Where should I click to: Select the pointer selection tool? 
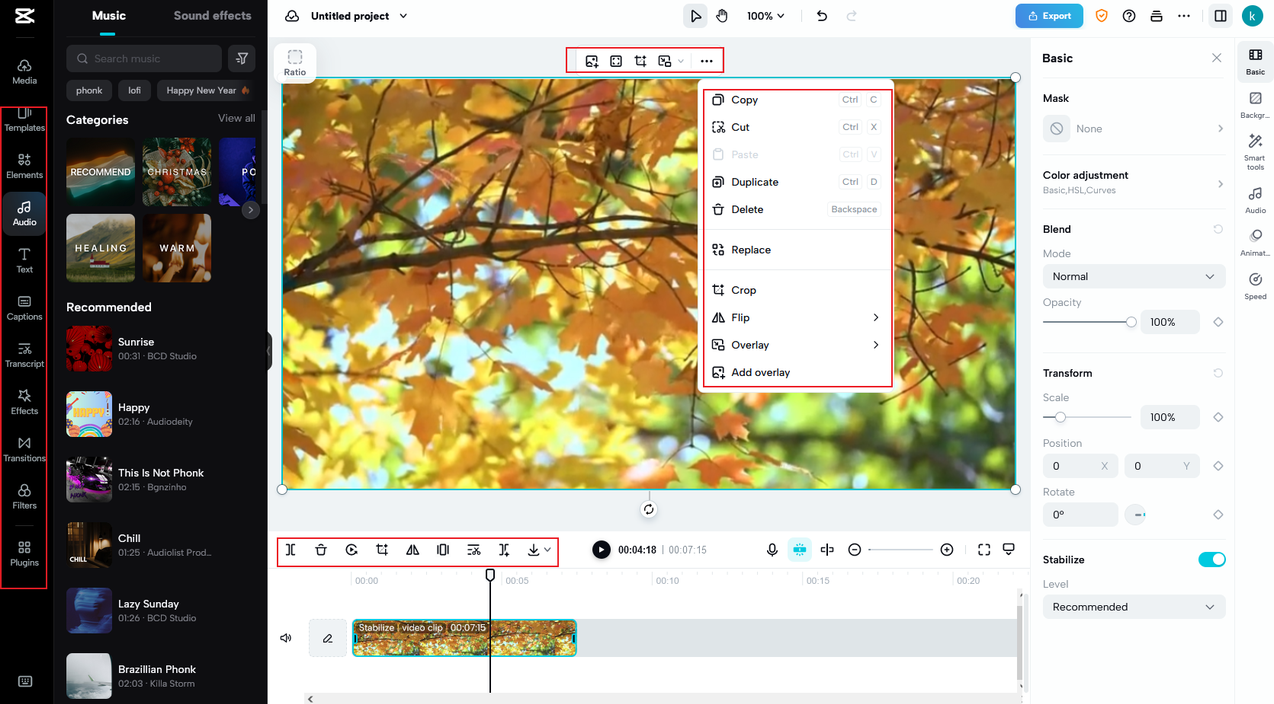pyautogui.click(x=695, y=16)
